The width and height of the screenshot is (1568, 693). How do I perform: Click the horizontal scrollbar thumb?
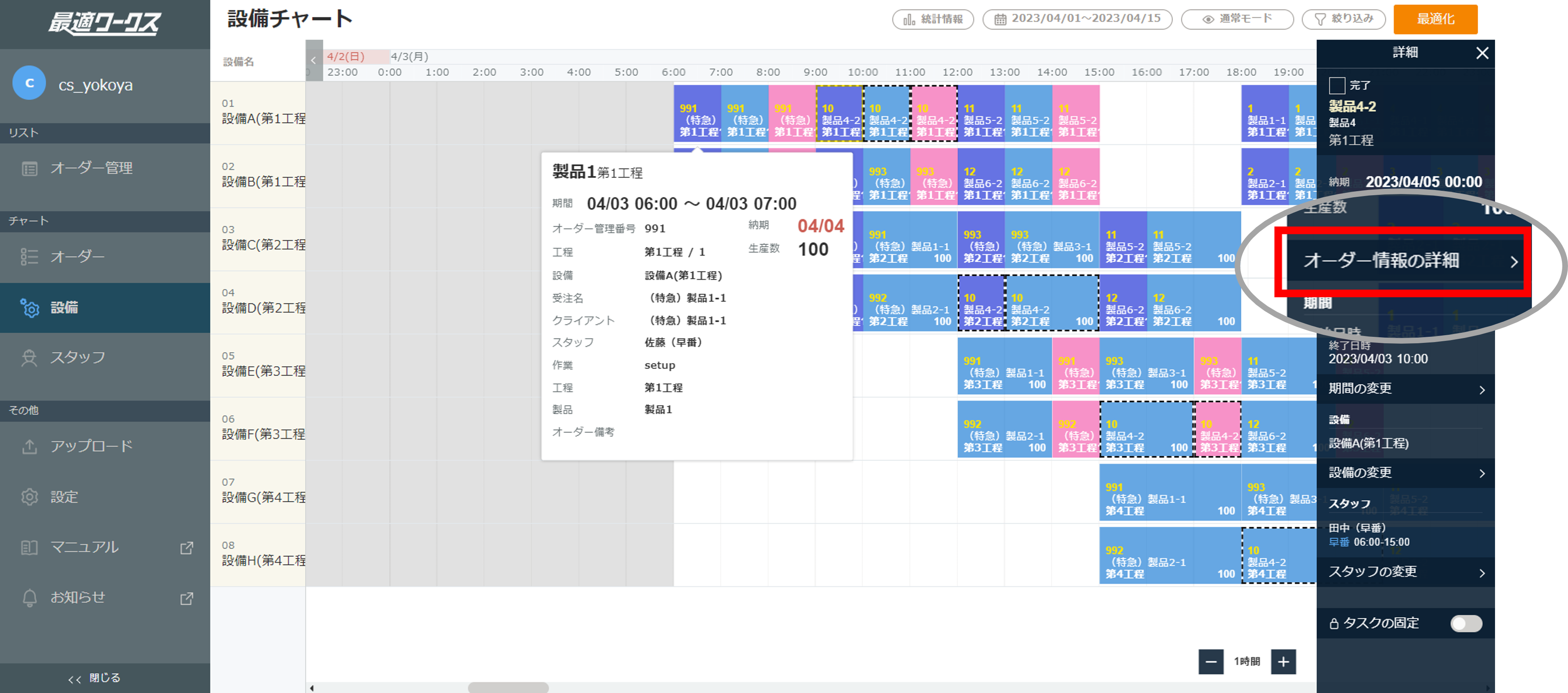point(508,687)
